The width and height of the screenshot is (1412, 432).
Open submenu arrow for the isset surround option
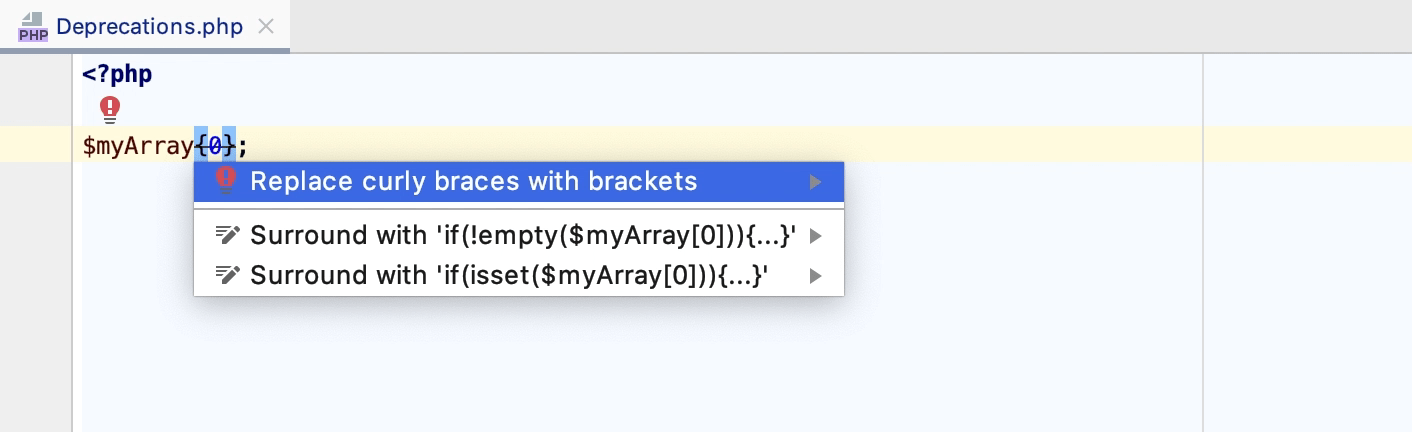816,275
